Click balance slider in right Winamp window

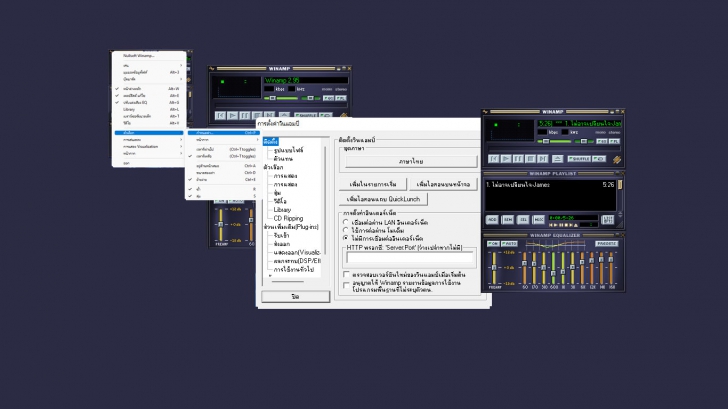click(x=584, y=141)
